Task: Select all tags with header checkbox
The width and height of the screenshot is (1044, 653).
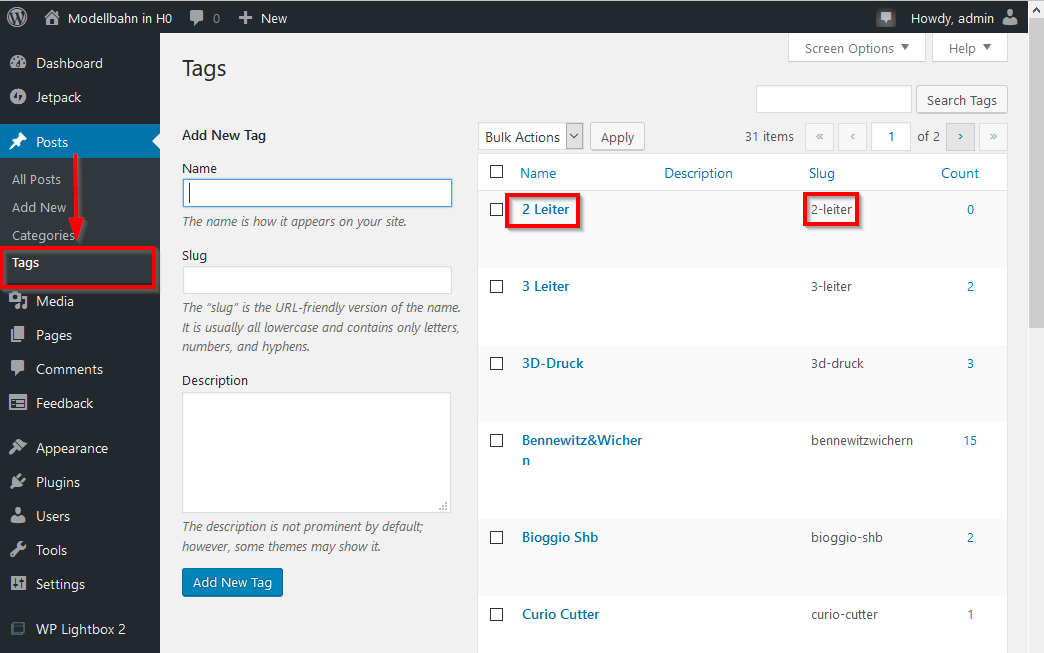Action: pos(496,172)
